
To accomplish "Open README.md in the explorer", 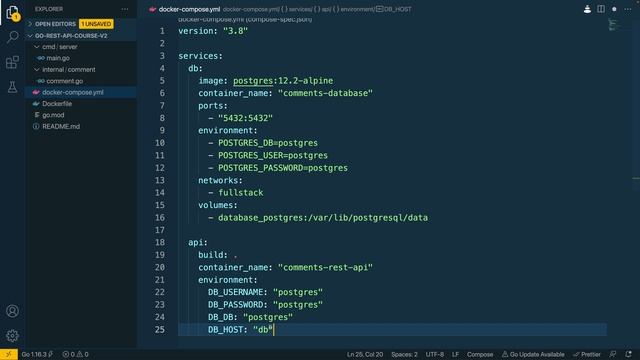I will [61, 127].
